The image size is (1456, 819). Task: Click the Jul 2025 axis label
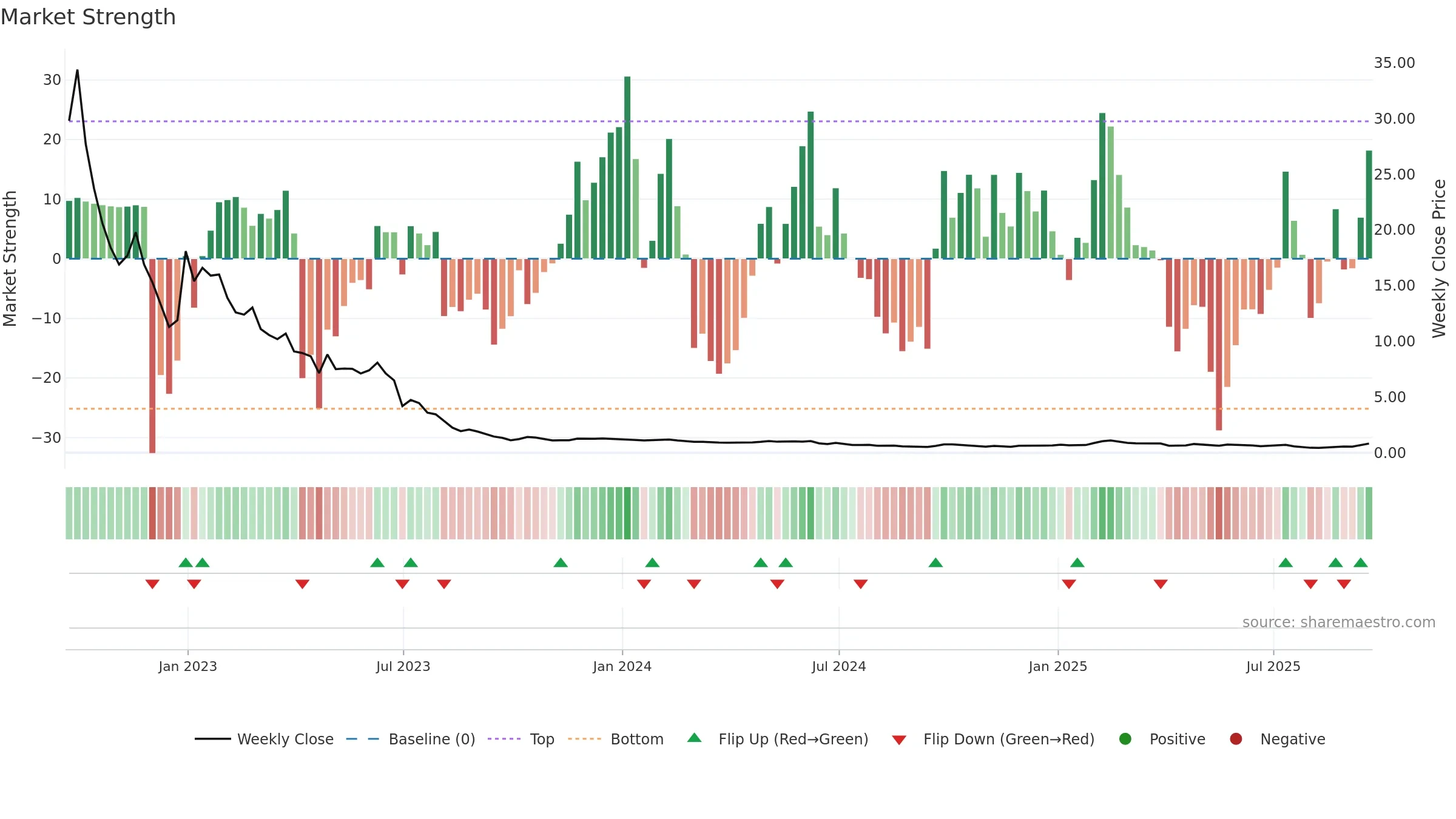(1273, 667)
